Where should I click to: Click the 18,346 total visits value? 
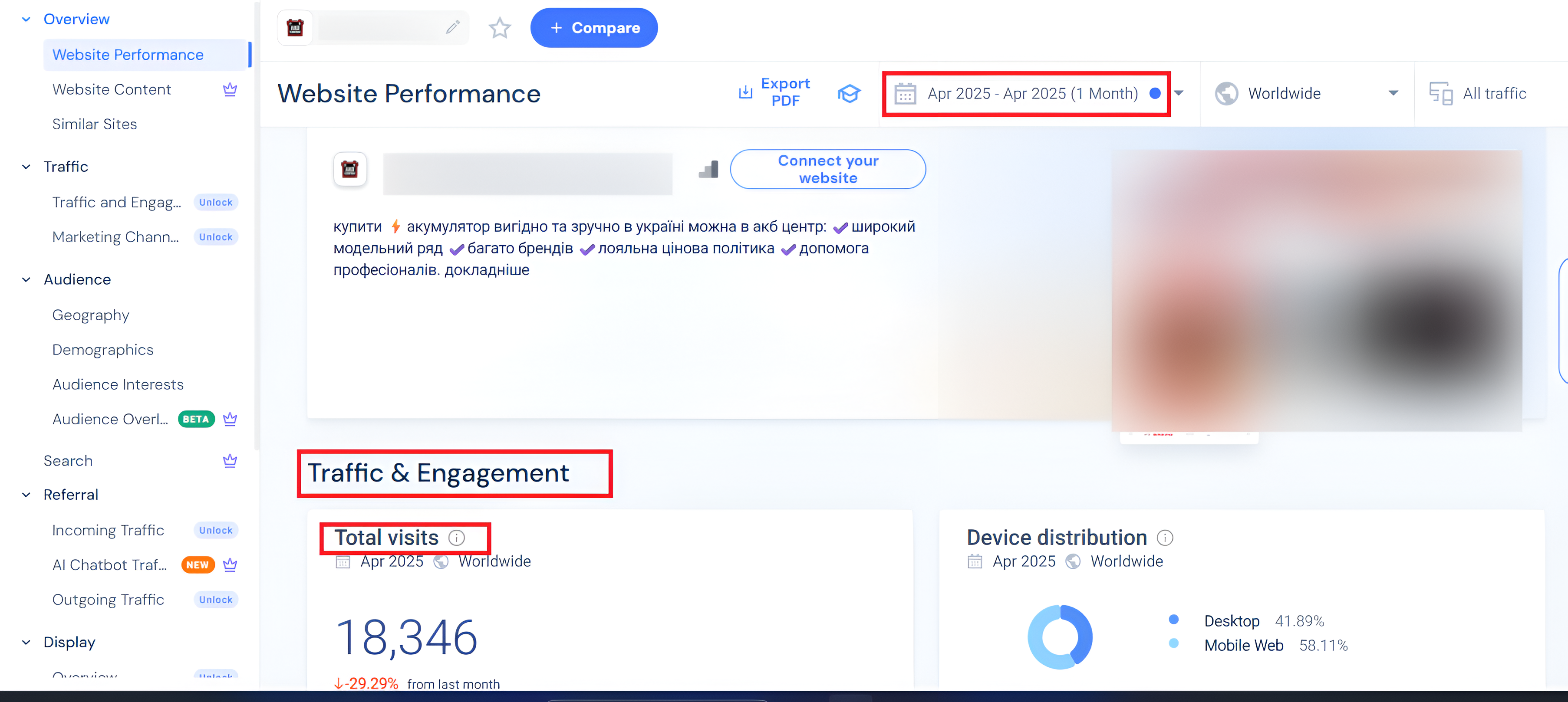[406, 637]
